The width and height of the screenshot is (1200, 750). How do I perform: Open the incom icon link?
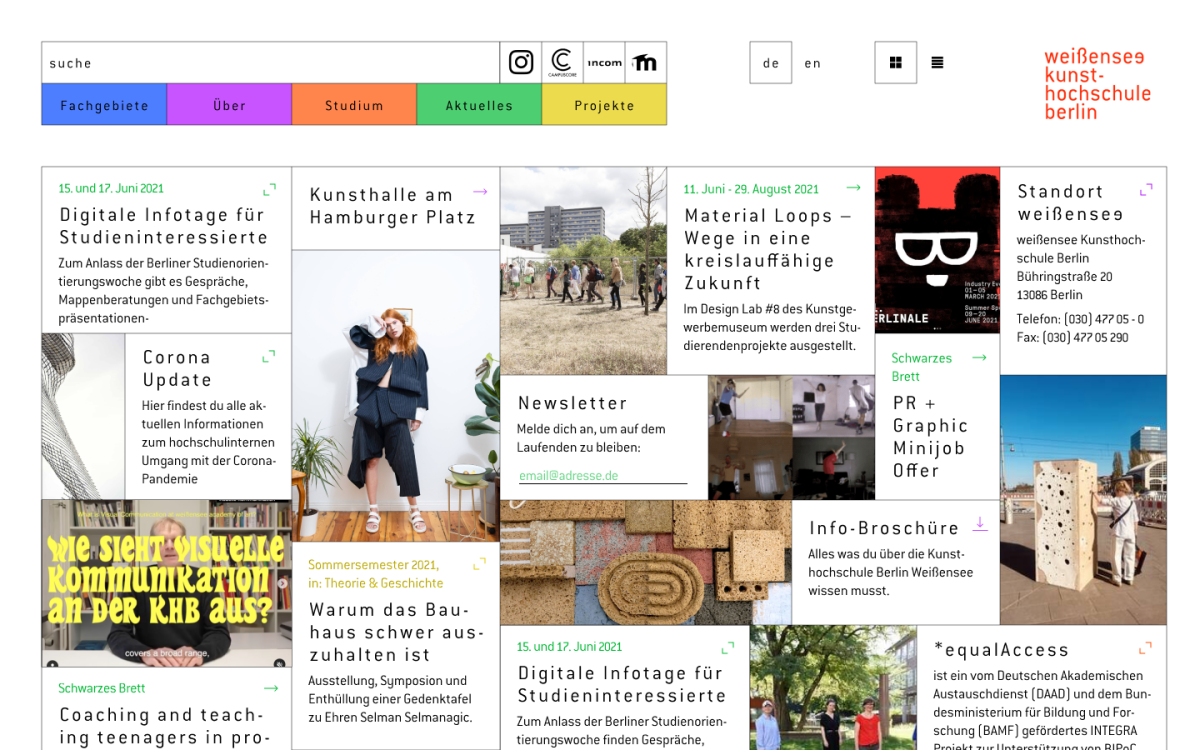(604, 62)
